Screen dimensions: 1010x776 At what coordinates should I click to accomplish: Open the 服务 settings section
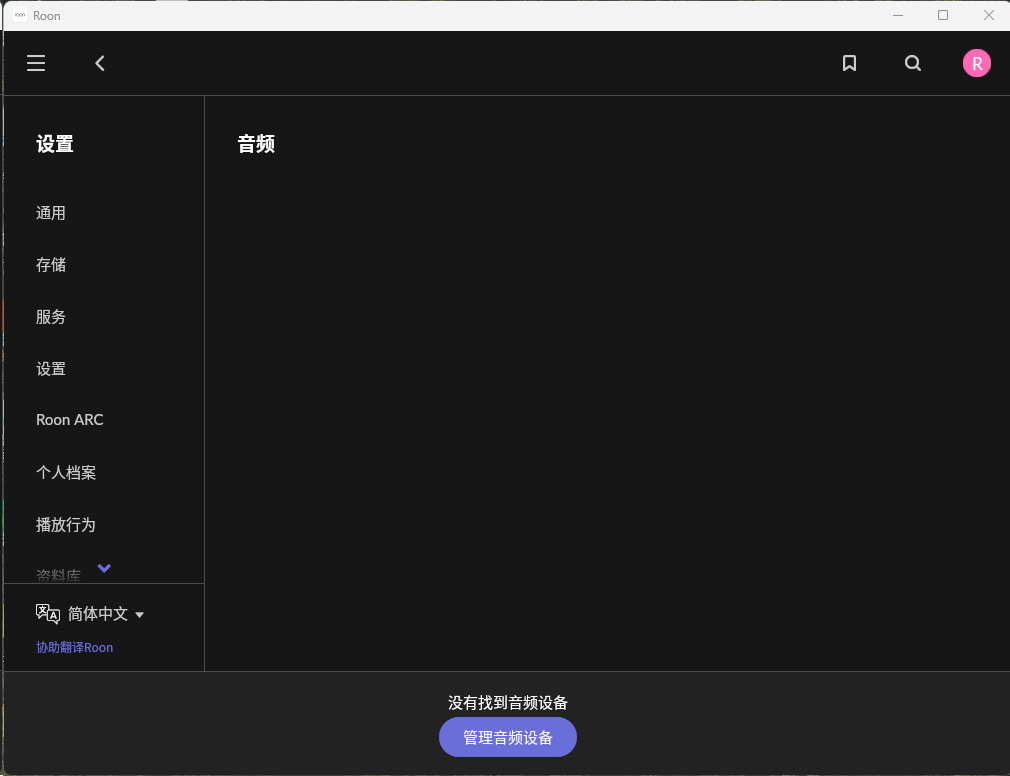point(51,317)
